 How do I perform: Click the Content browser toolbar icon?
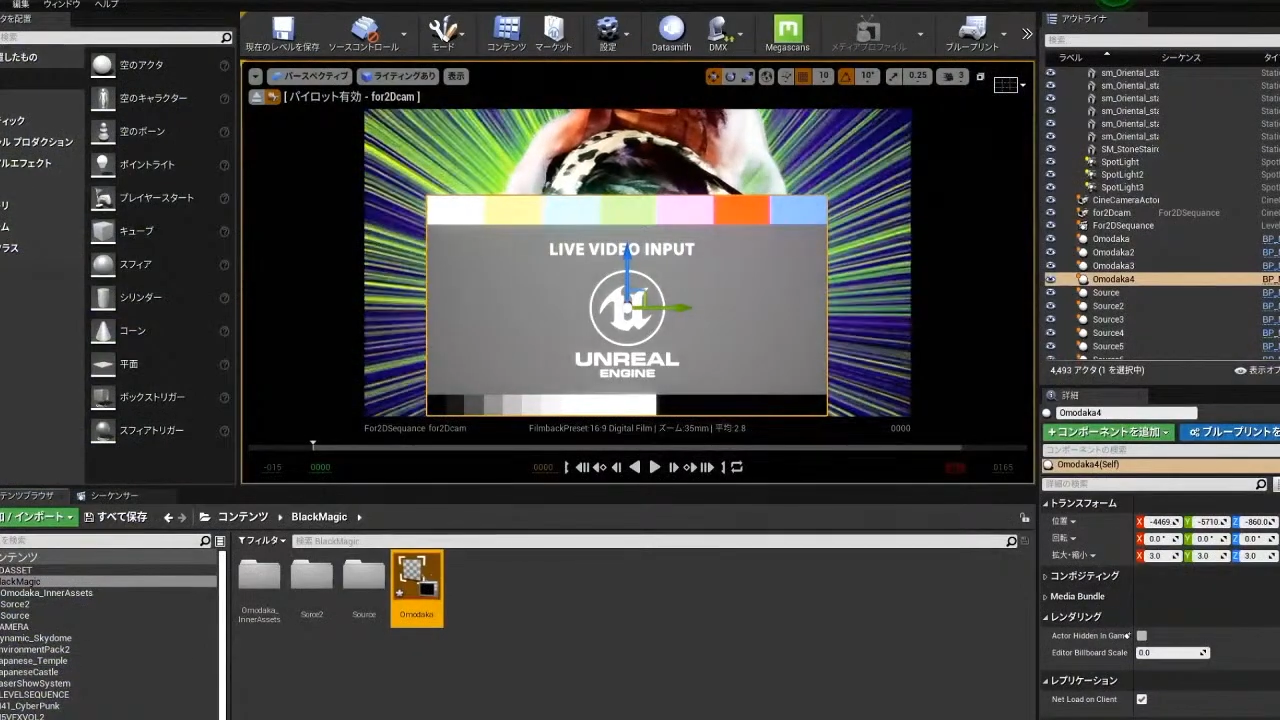coord(506,30)
